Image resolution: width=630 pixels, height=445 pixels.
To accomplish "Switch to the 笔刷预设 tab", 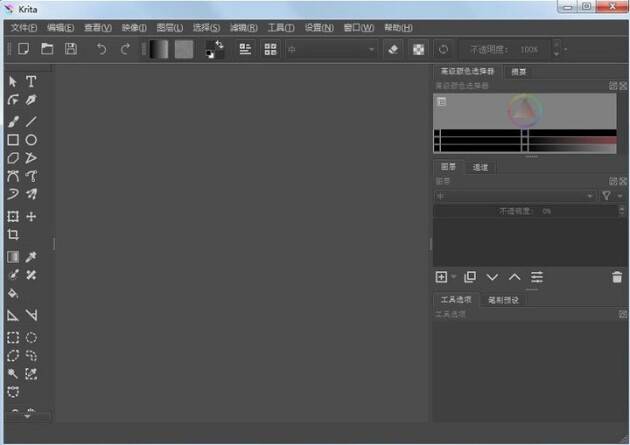I will (503, 300).
